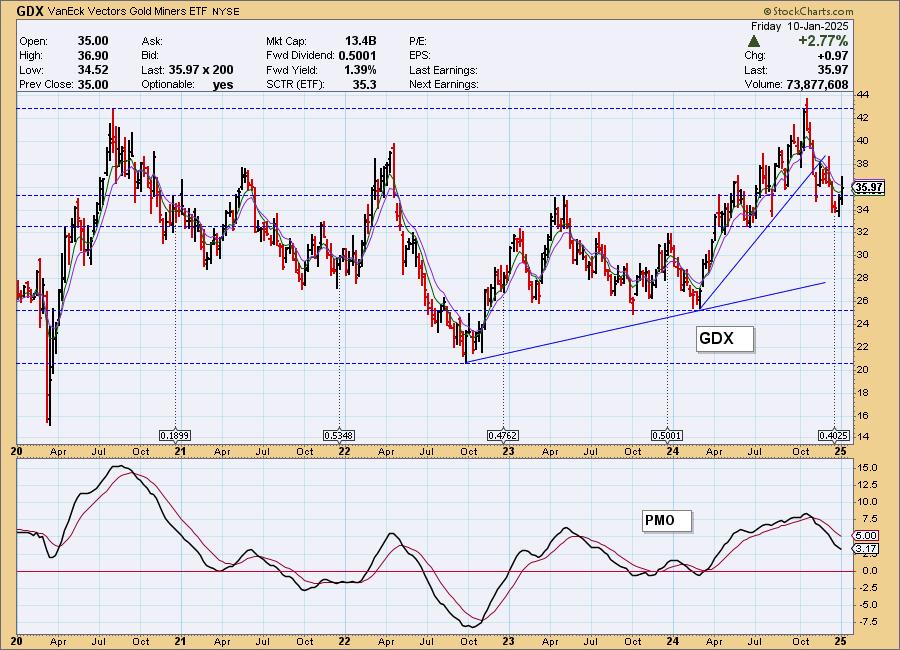Screen dimensions: 900x650
Task: Click the 15.0 PMO axis label
Action: pyautogui.click(x=867, y=468)
